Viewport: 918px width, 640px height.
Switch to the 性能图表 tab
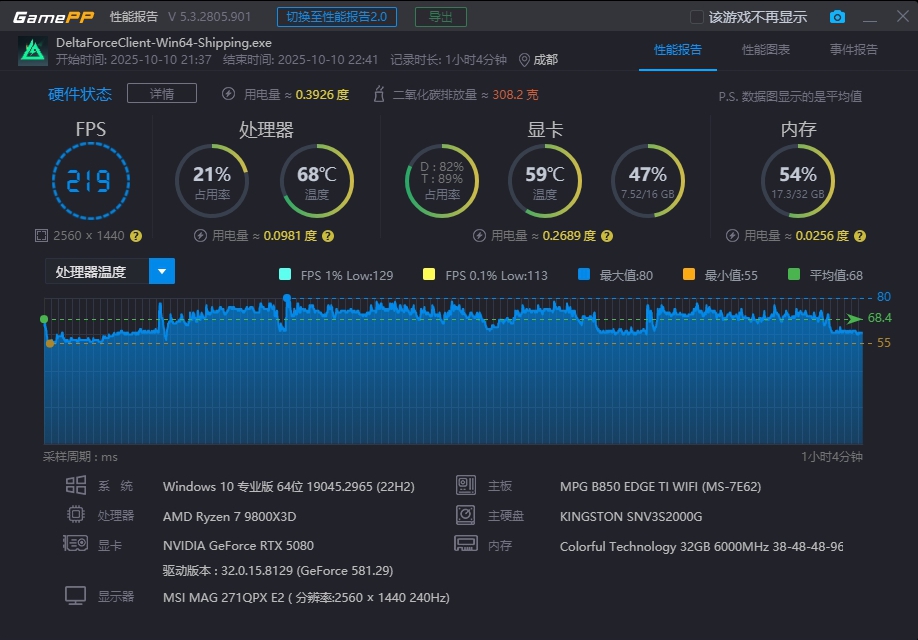(x=766, y=50)
